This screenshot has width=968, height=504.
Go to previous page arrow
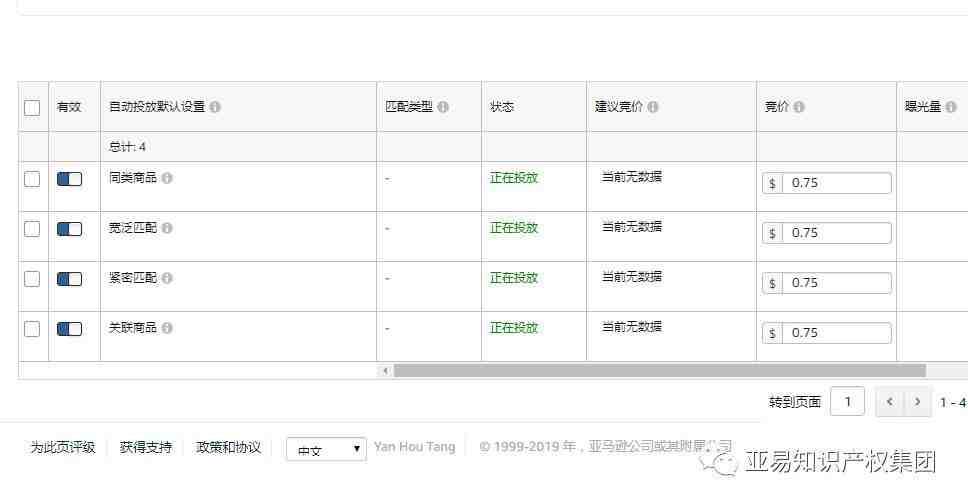(890, 402)
